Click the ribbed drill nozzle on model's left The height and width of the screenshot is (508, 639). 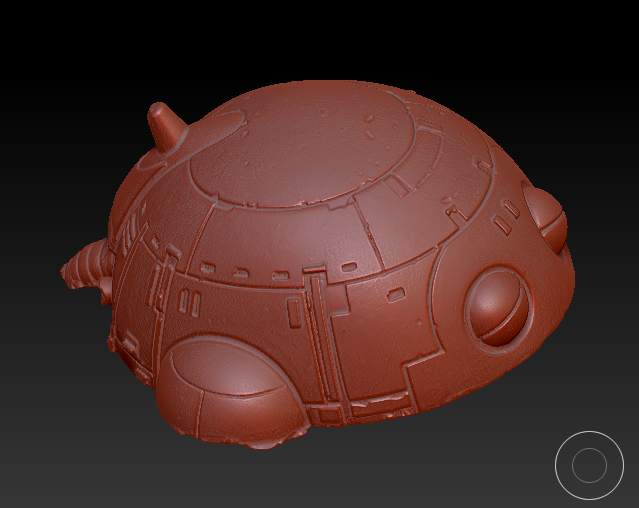[x=86, y=265]
